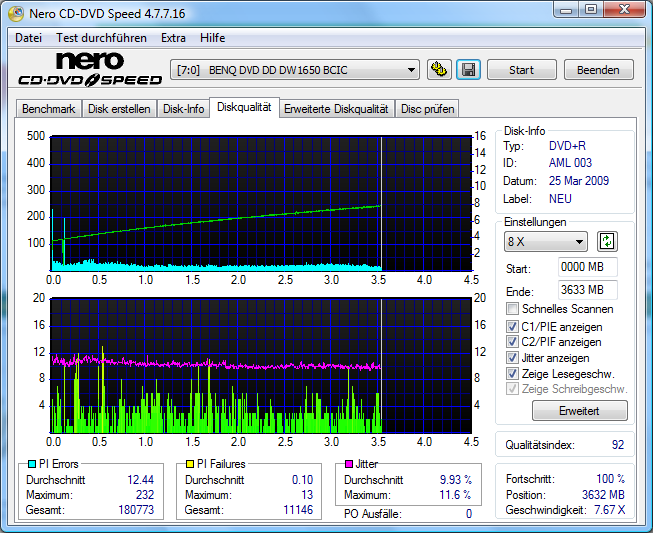Open the Extra menu

tap(173, 38)
